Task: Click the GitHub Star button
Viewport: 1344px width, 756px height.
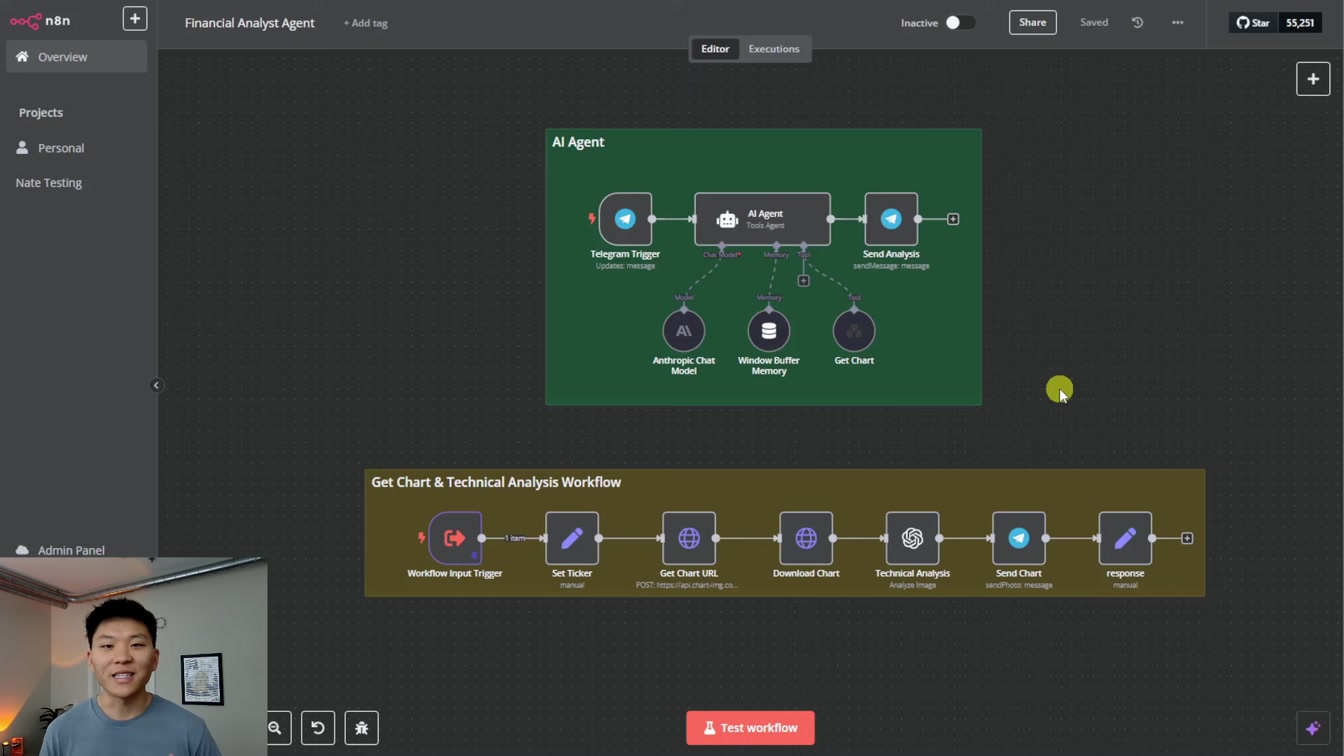Action: (x=1254, y=22)
